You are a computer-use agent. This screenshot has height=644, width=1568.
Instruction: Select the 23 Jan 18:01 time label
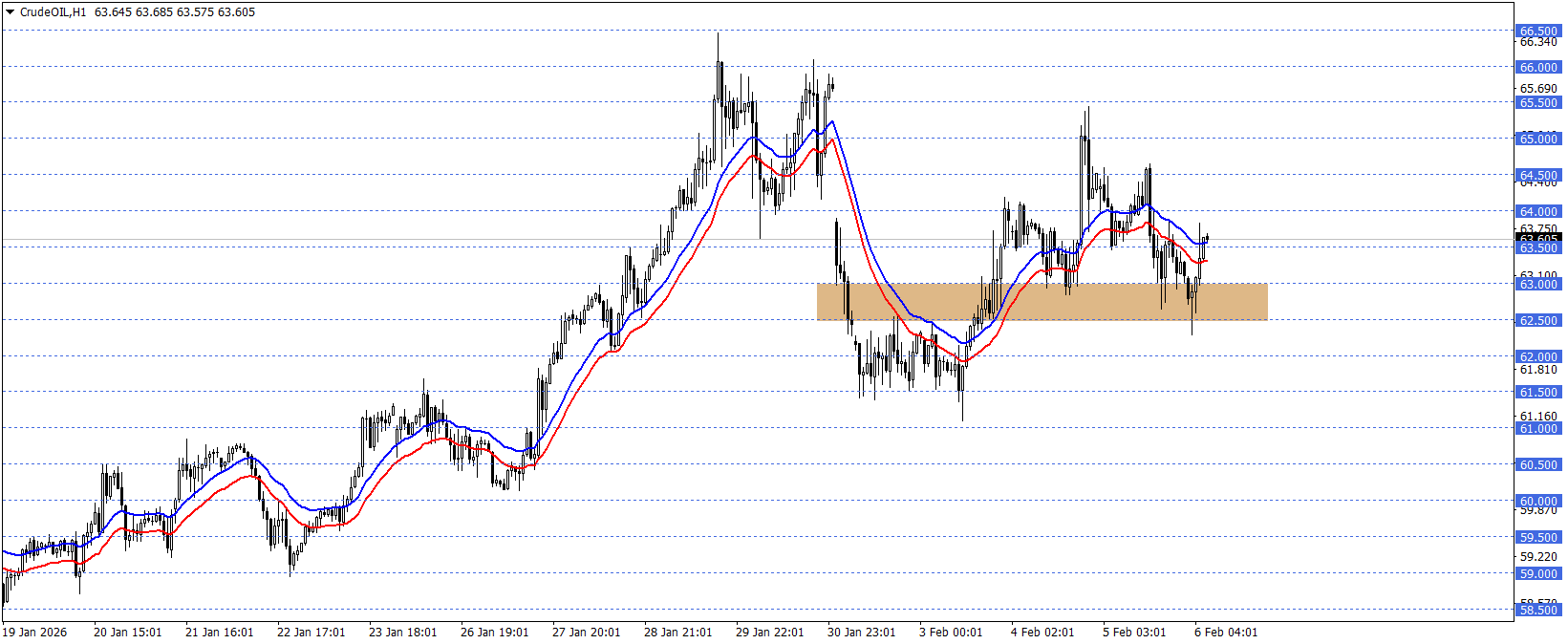pyautogui.click(x=402, y=633)
